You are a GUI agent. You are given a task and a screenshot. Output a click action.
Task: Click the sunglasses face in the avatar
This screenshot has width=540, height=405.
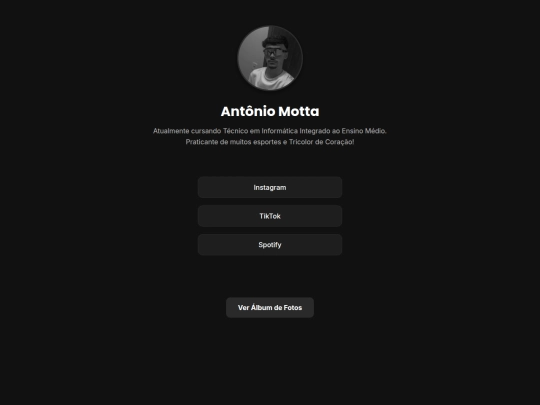click(274, 54)
